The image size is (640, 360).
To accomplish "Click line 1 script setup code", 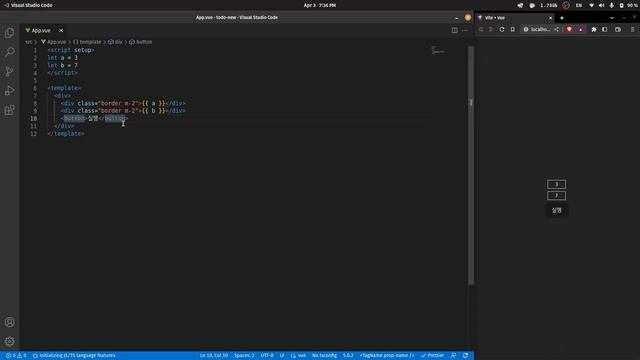I will pyautogui.click(x=71, y=50).
